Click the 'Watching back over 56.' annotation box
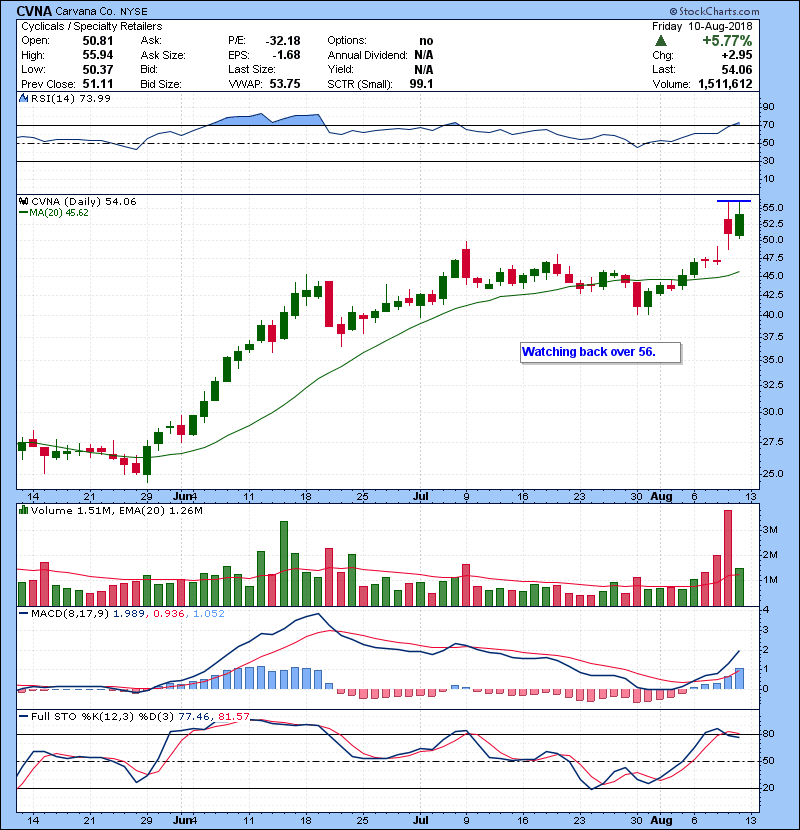800x830 pixels. [x=600, y=353]
